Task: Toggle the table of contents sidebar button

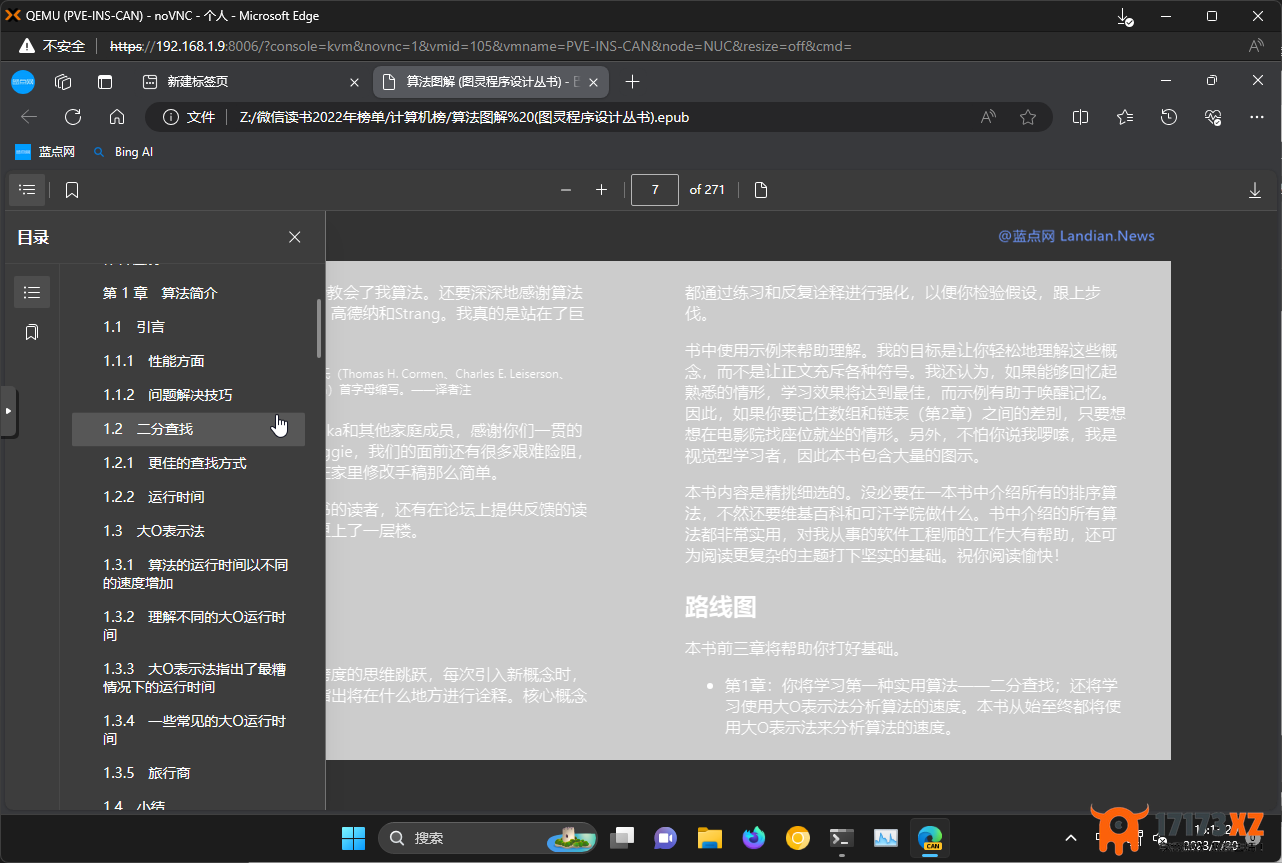Action: point(27,190)
